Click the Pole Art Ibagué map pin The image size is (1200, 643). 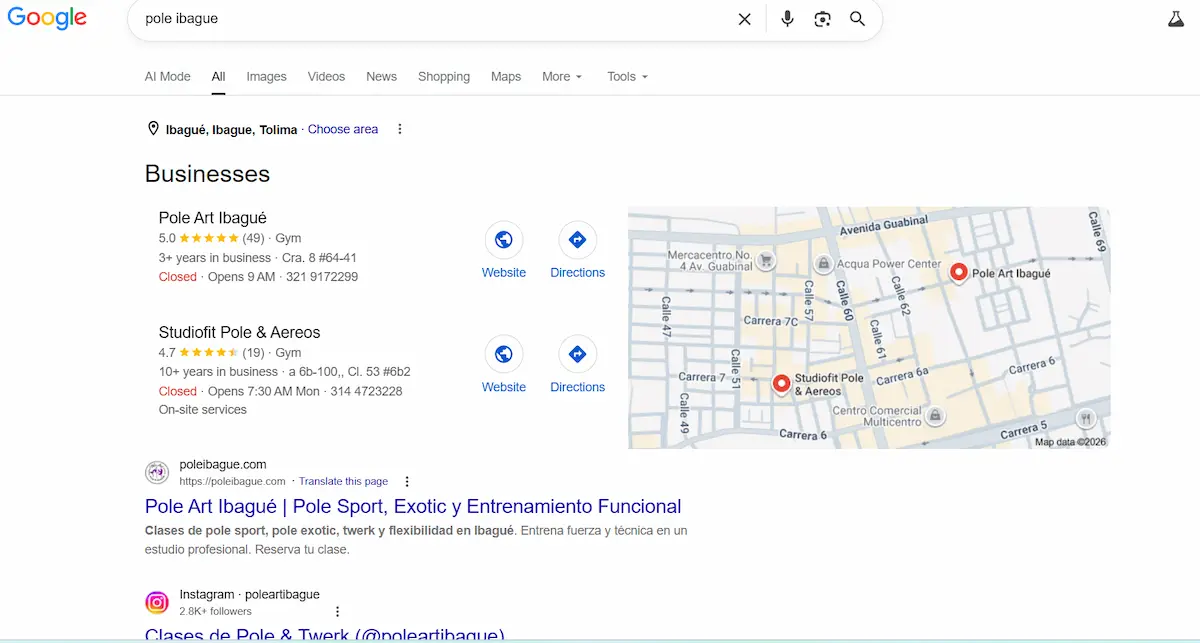coord(957,272)
